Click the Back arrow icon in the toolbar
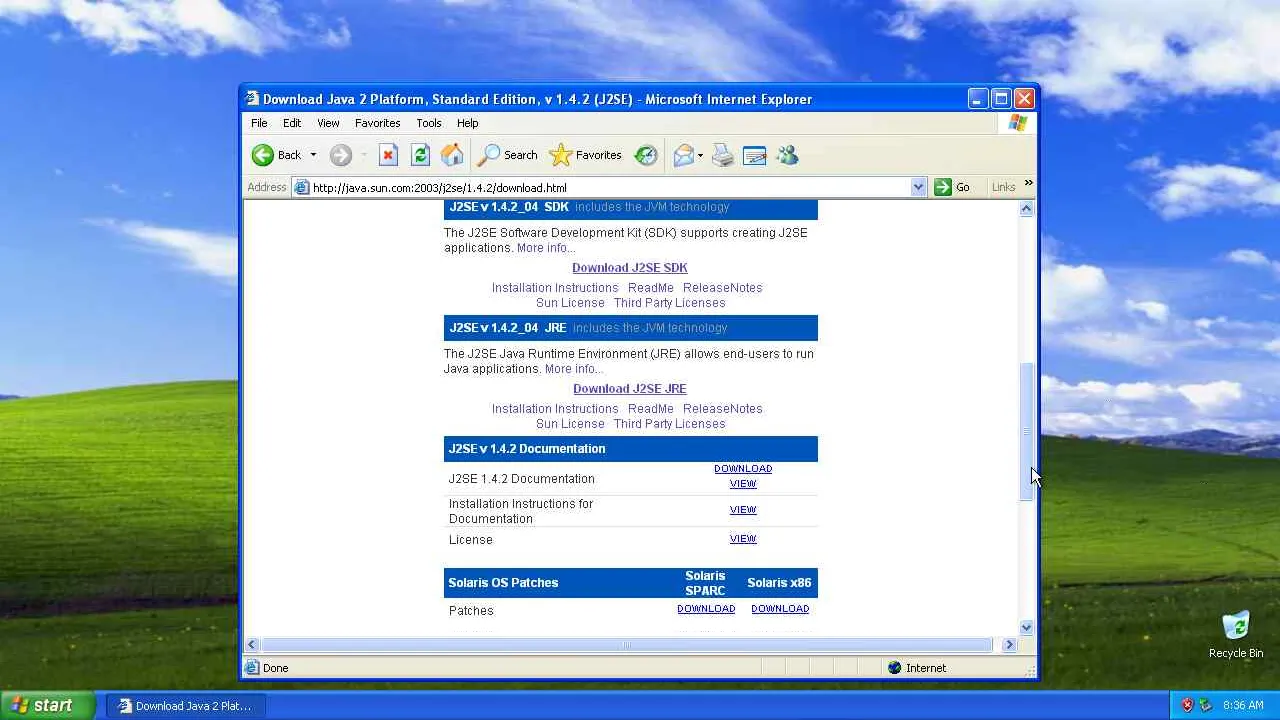Screen dimensions: 1280x720 263,155
